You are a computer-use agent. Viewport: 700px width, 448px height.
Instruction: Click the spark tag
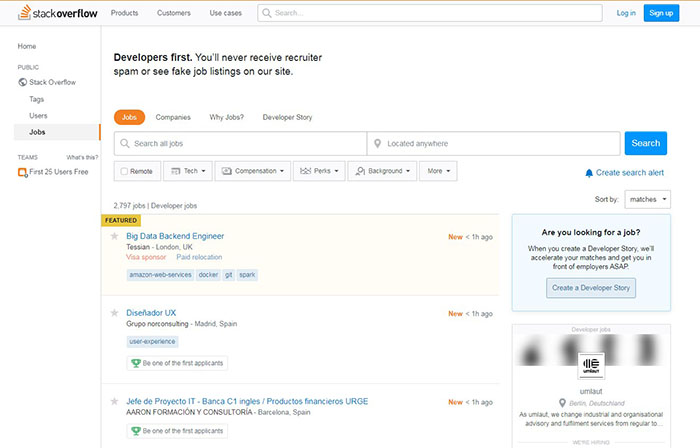247,275
